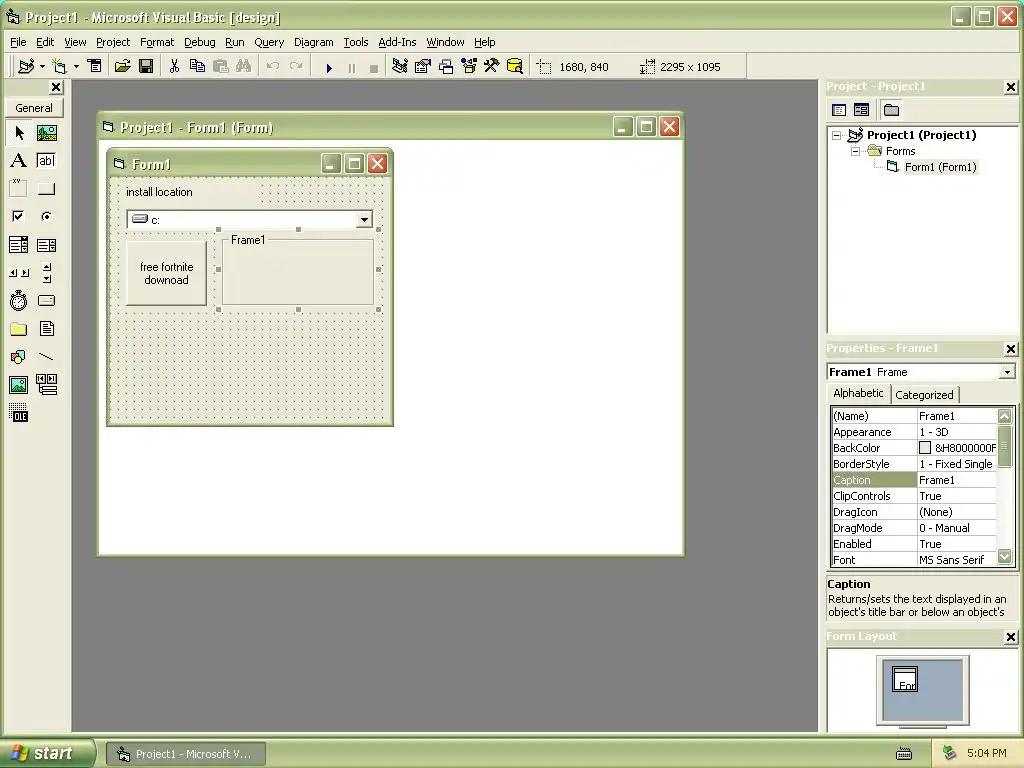Open the Frame1 object dropdown in Properties
Screen dimensions: 1024x768
(x=1008, y=372)
